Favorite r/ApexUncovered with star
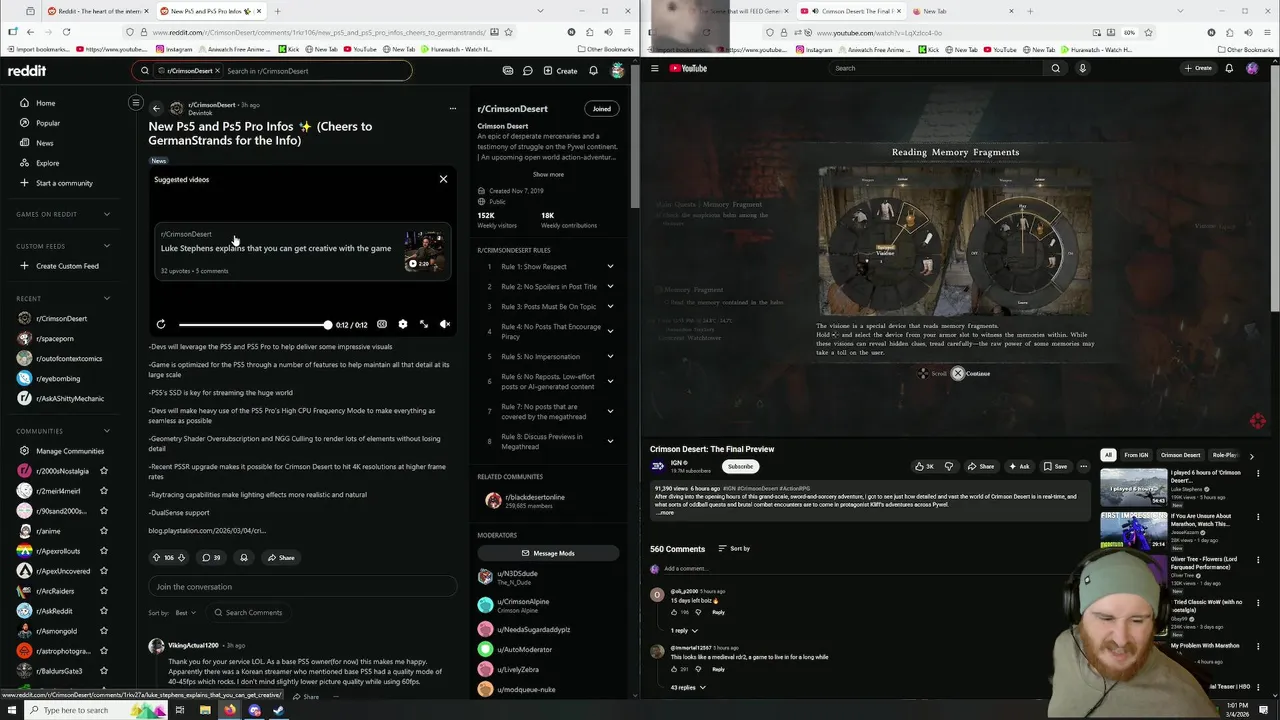This screenshot has height=720, width=1280. tap(104, 571)
